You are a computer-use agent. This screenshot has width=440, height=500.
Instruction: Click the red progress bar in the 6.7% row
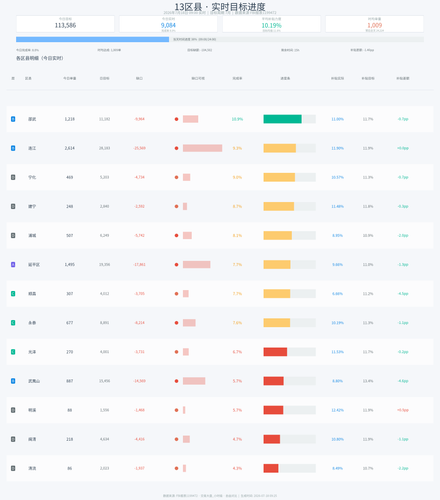point(275,352)
